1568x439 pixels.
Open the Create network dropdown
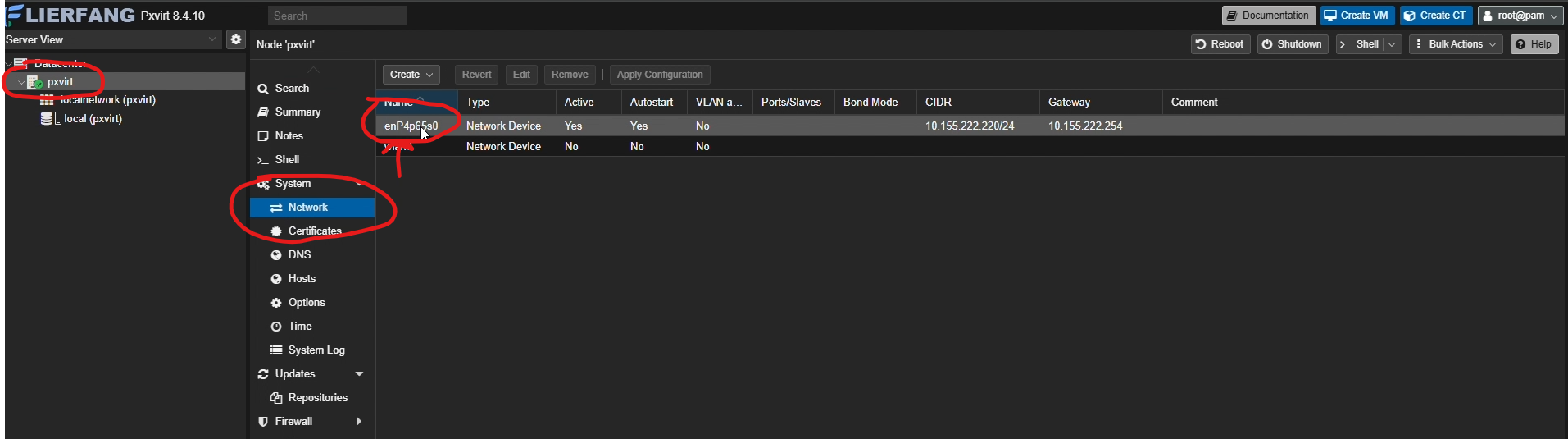click(411, 75)
